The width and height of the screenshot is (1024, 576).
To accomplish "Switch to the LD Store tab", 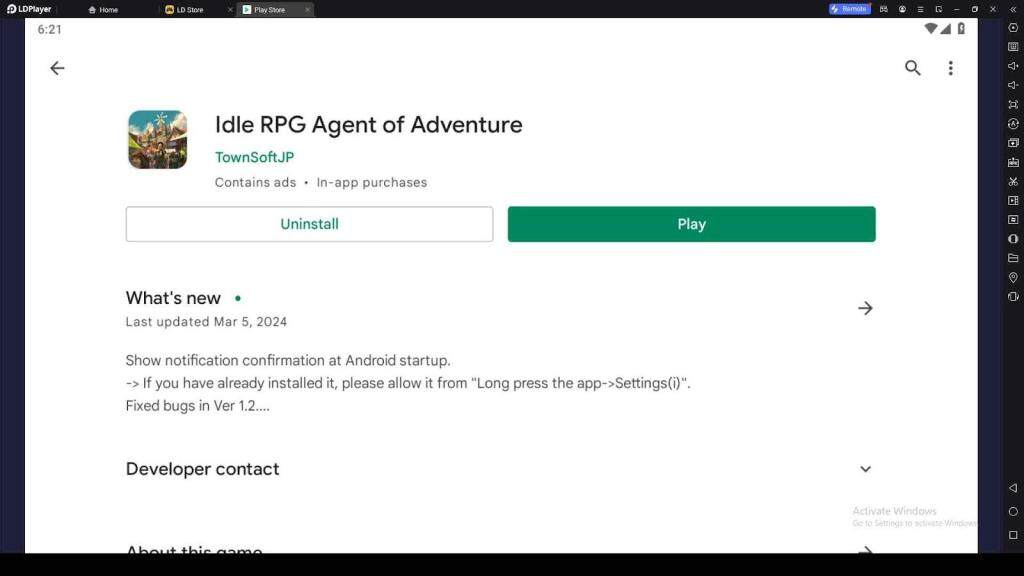I will [184, 10].
